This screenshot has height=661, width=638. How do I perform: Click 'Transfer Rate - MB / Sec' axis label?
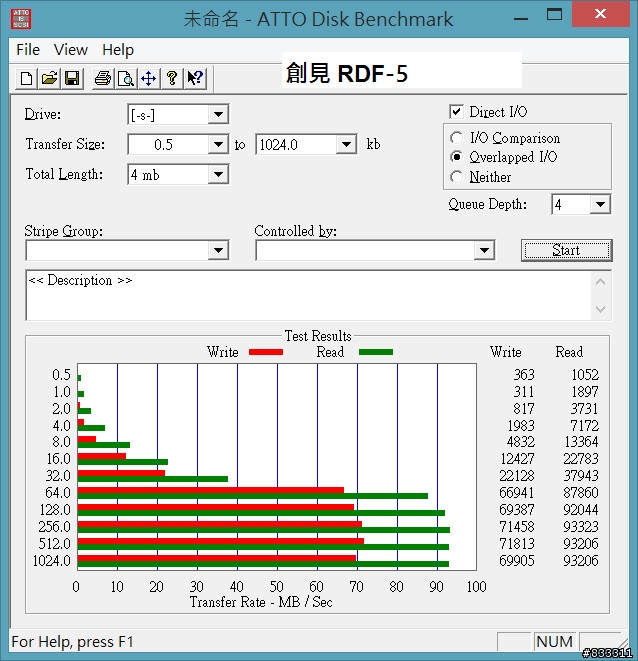click(x=261, y=602)
